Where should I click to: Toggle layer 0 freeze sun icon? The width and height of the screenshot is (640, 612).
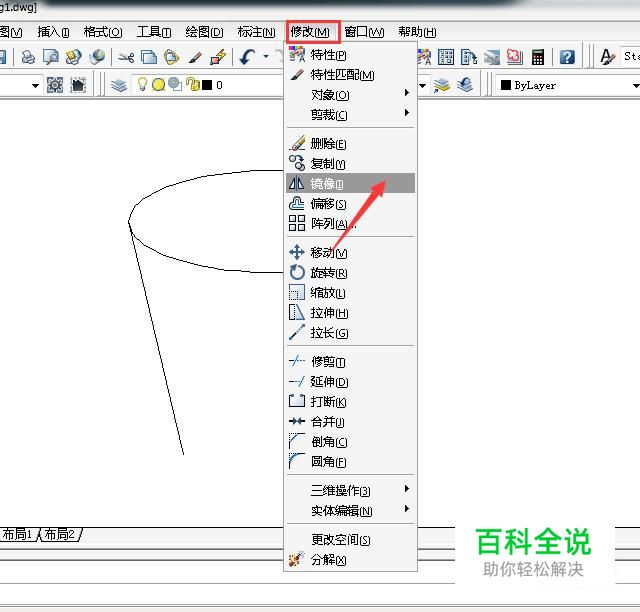[x=158, y=85]
